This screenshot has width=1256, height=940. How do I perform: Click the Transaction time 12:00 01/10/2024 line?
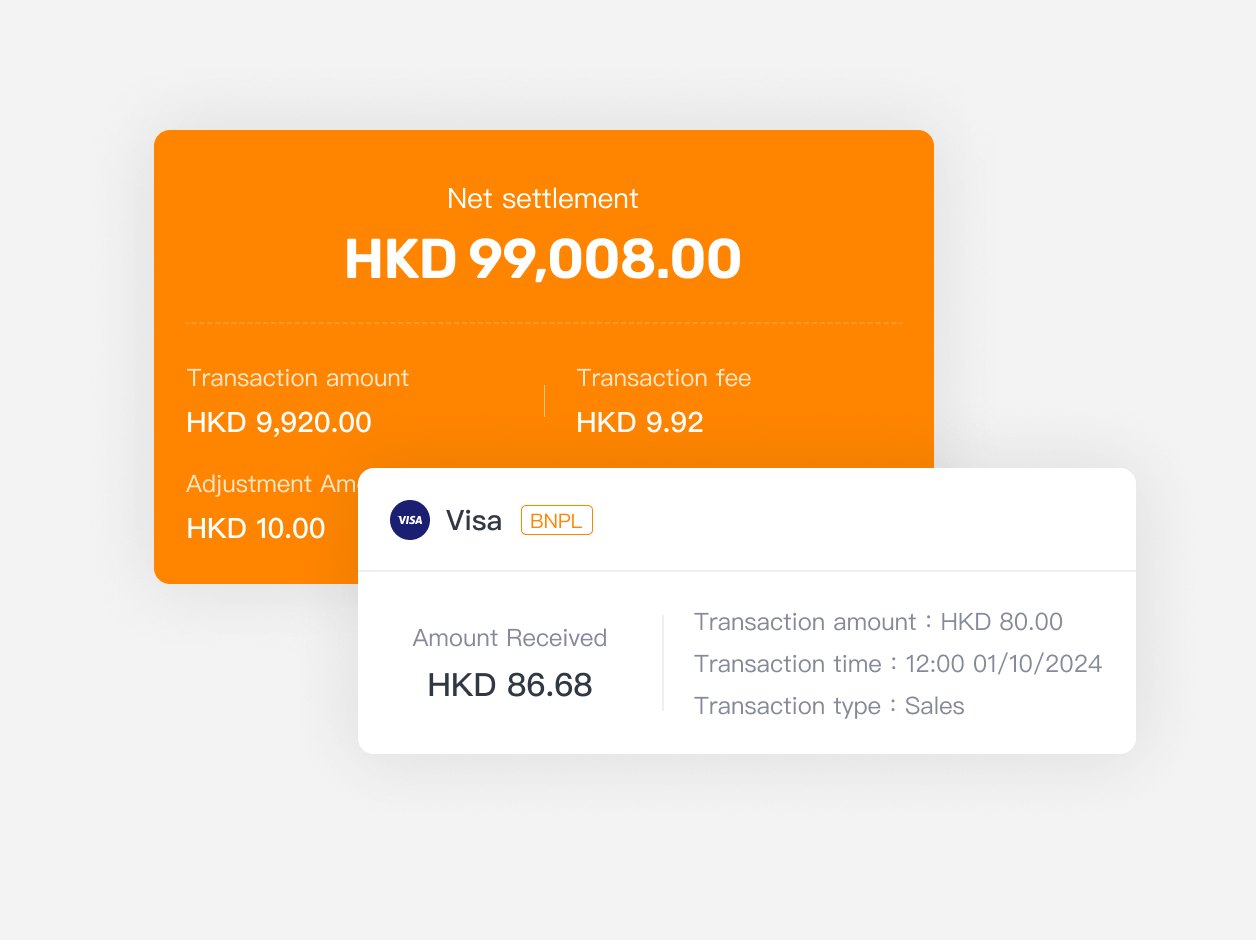(898, 664)
